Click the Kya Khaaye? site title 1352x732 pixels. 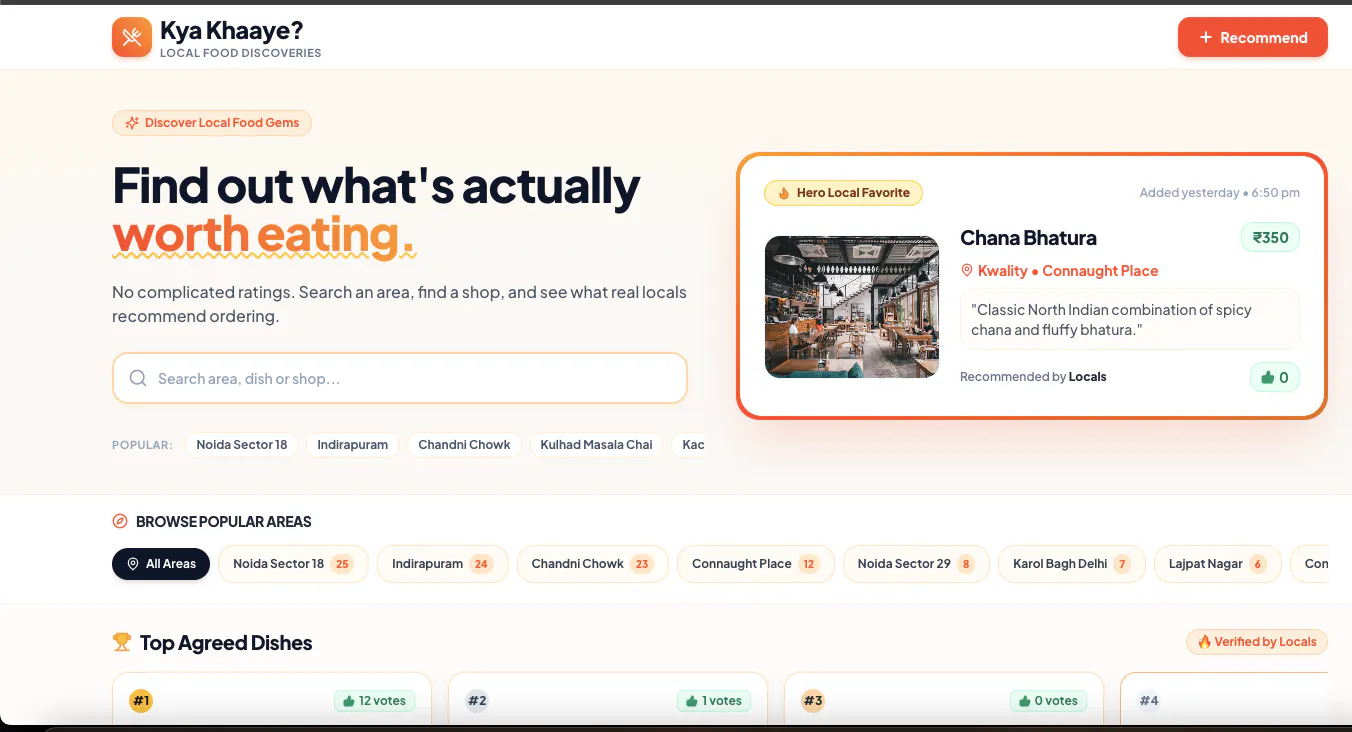point(231,31)
